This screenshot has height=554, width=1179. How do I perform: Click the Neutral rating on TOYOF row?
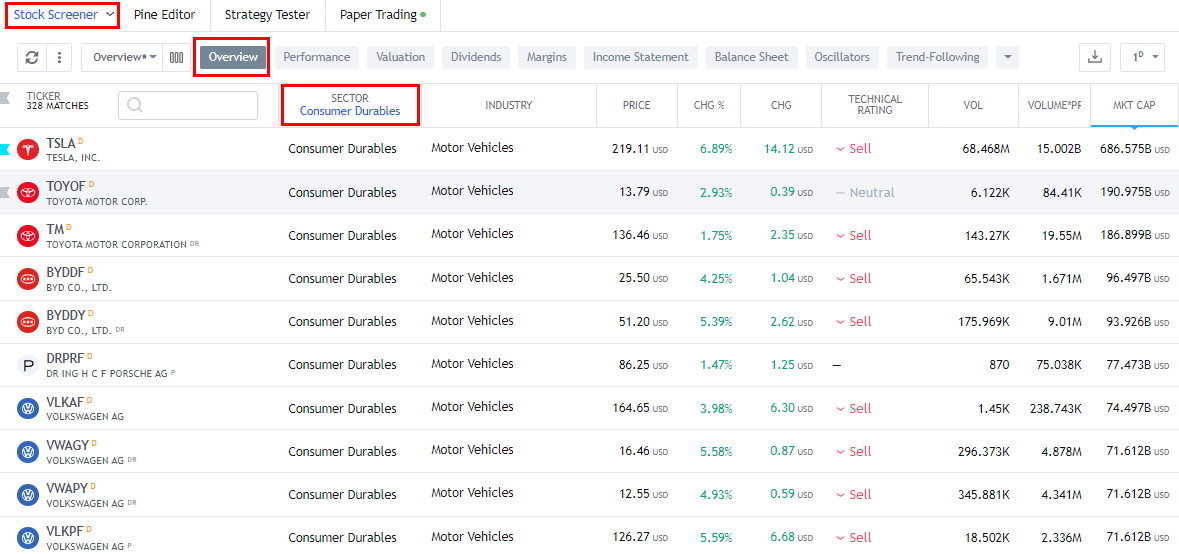[865, 192]
